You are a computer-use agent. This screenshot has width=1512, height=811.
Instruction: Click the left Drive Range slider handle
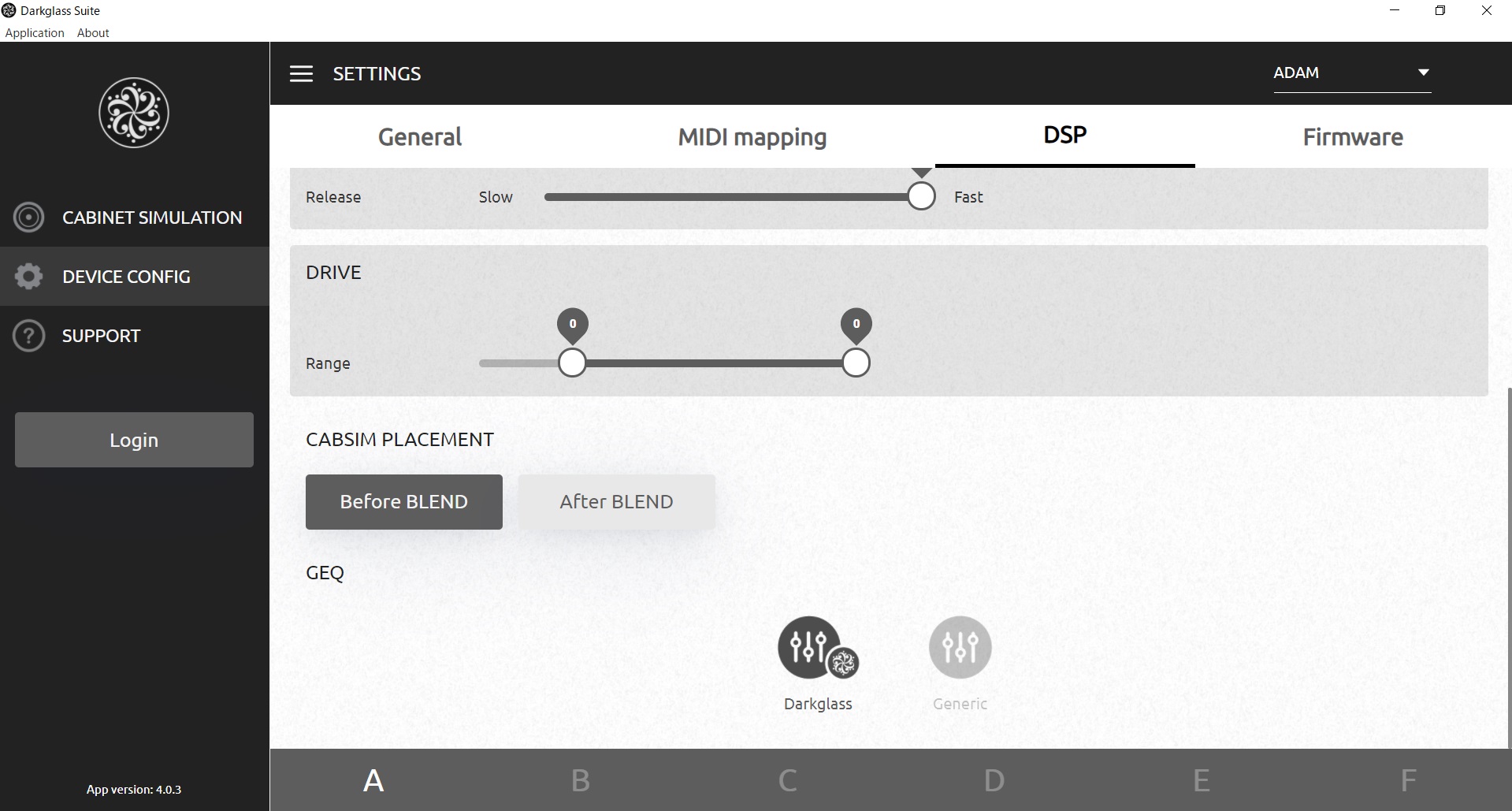pos(572,363)
